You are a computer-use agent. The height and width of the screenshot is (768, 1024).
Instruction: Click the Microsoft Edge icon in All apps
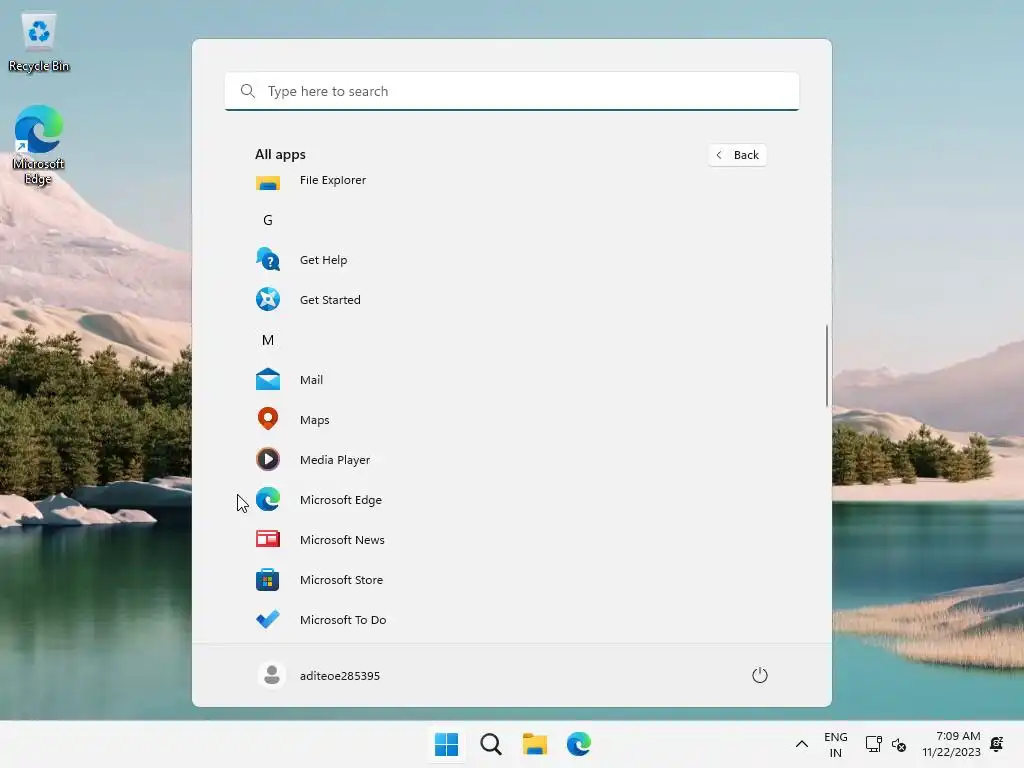pyautogui.click(x=268, y=500)
